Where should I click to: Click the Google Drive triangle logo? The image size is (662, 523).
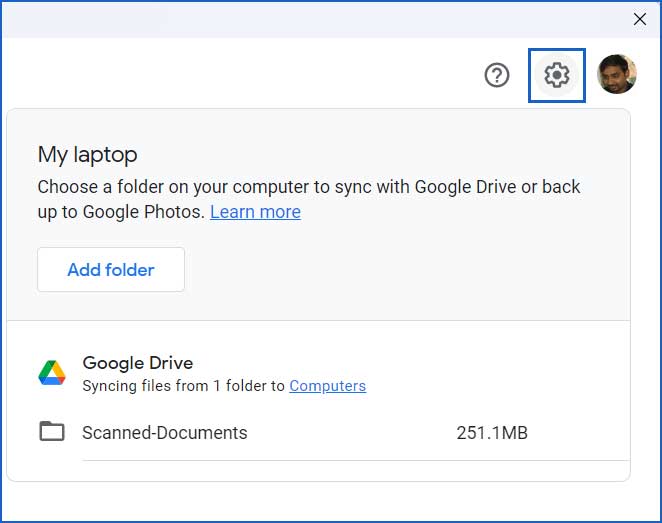52,373
